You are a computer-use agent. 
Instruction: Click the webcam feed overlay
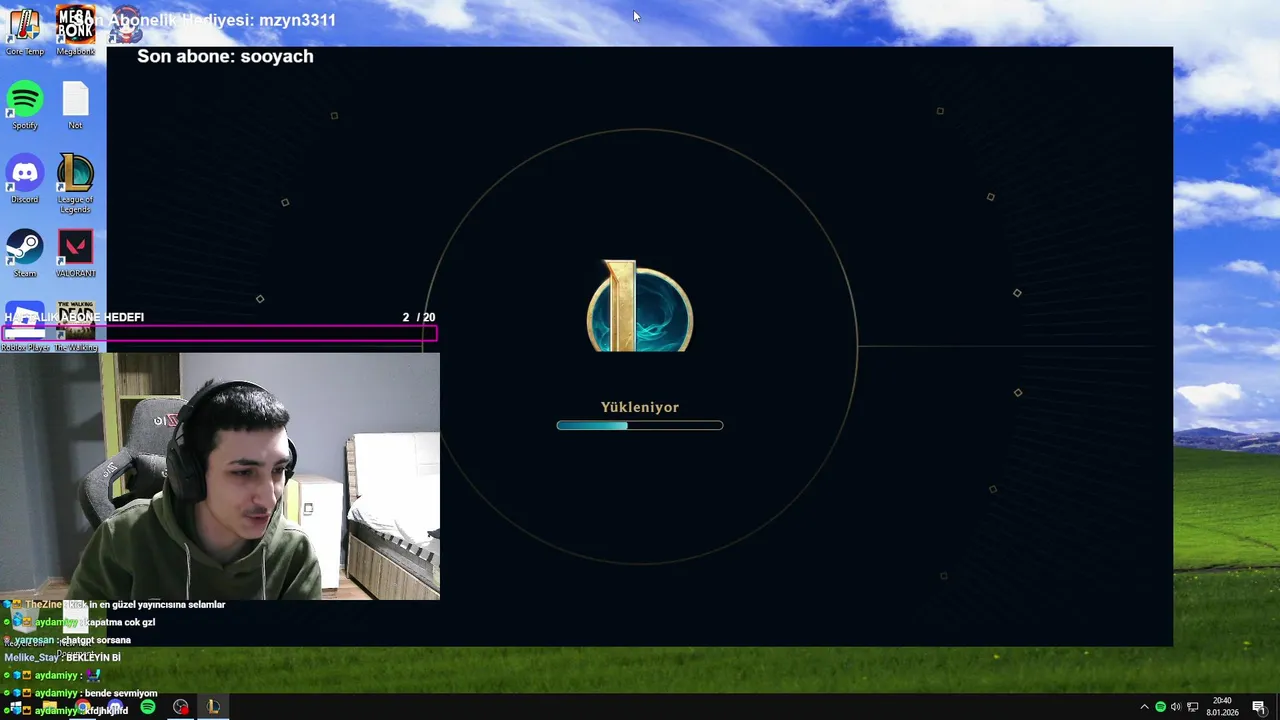pos(220,476)
